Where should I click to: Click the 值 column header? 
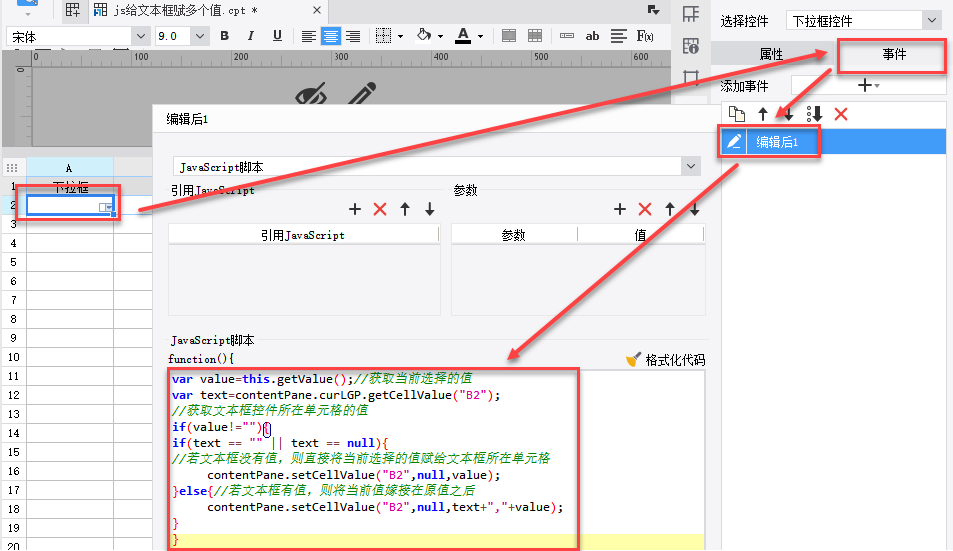click(x=640, y=234)
